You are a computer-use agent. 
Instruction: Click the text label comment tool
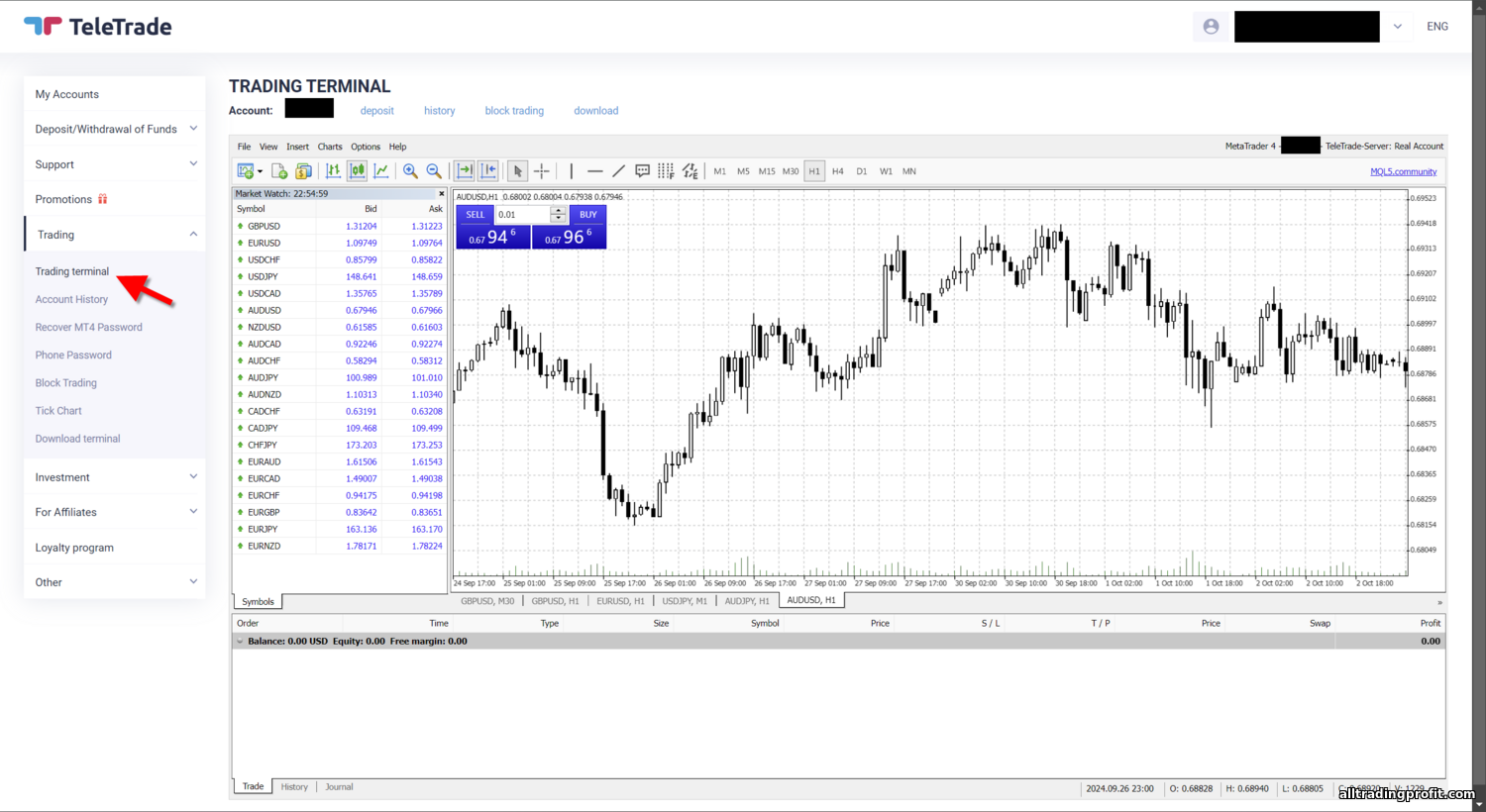click(642, 171)
